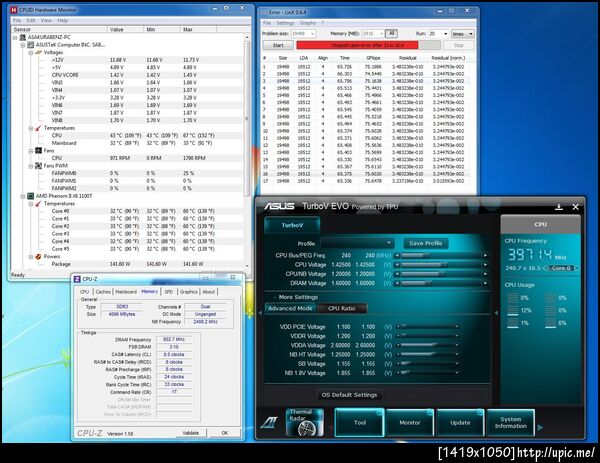Screen dimensions: 600x463
Task: Click the HWMonitor Max column header
Action: 199,29
